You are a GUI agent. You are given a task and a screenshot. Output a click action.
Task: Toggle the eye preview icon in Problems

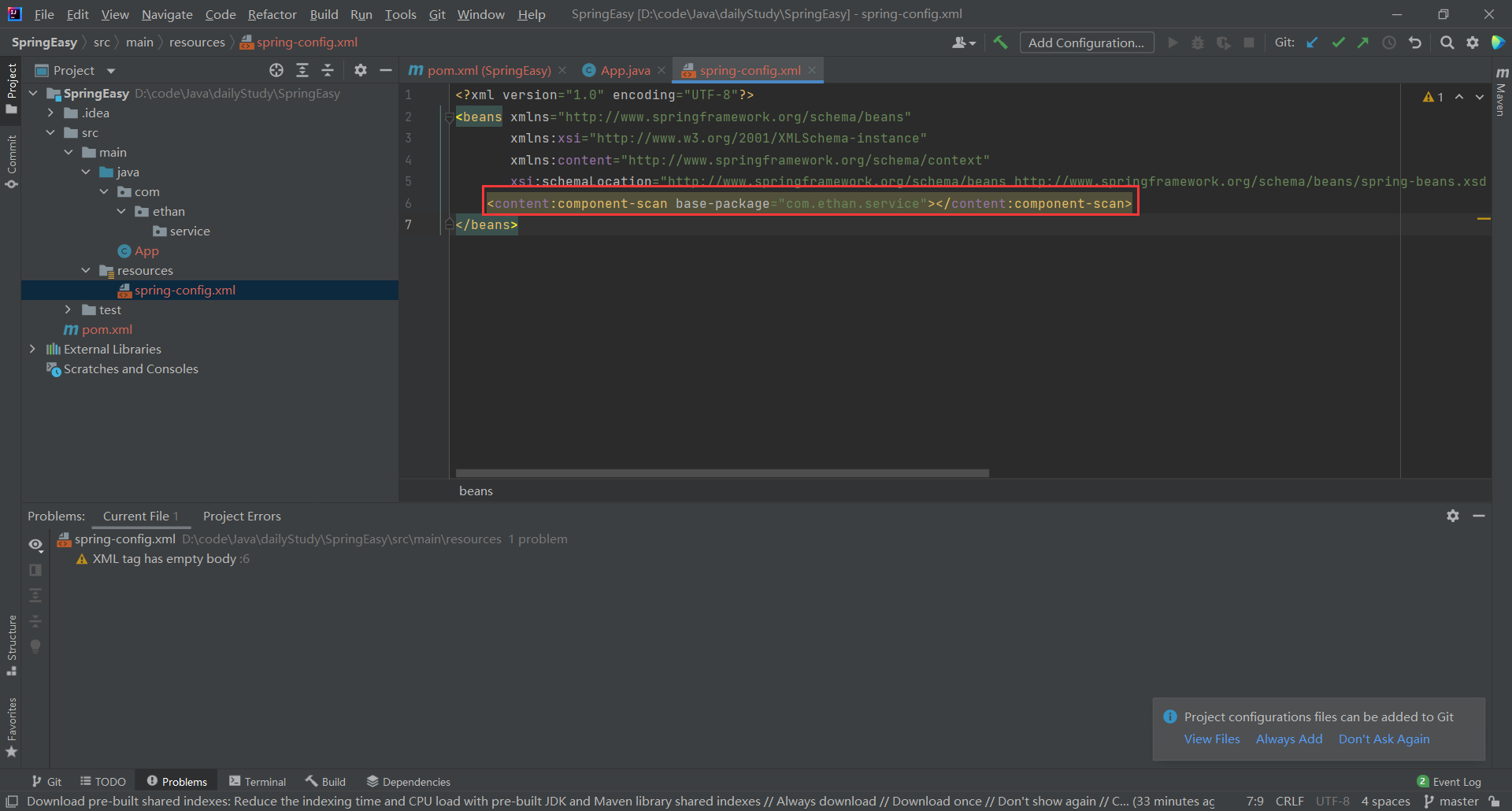pyautogui.click(x=35, y=544)
